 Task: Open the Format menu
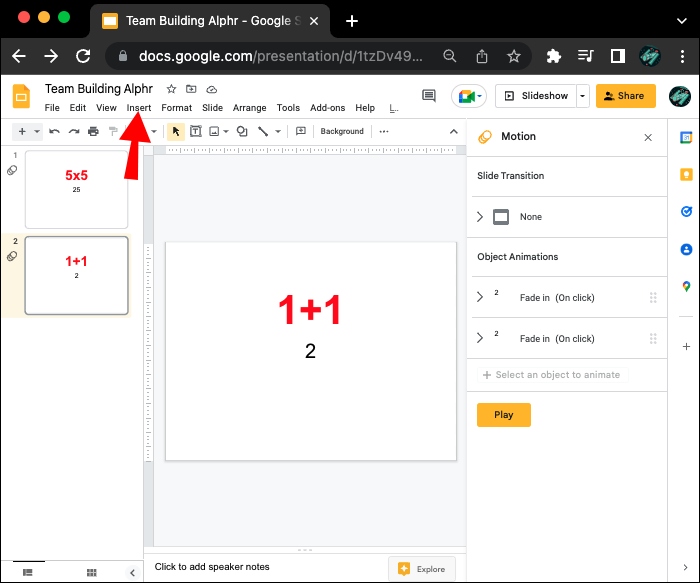coord(176,108)
